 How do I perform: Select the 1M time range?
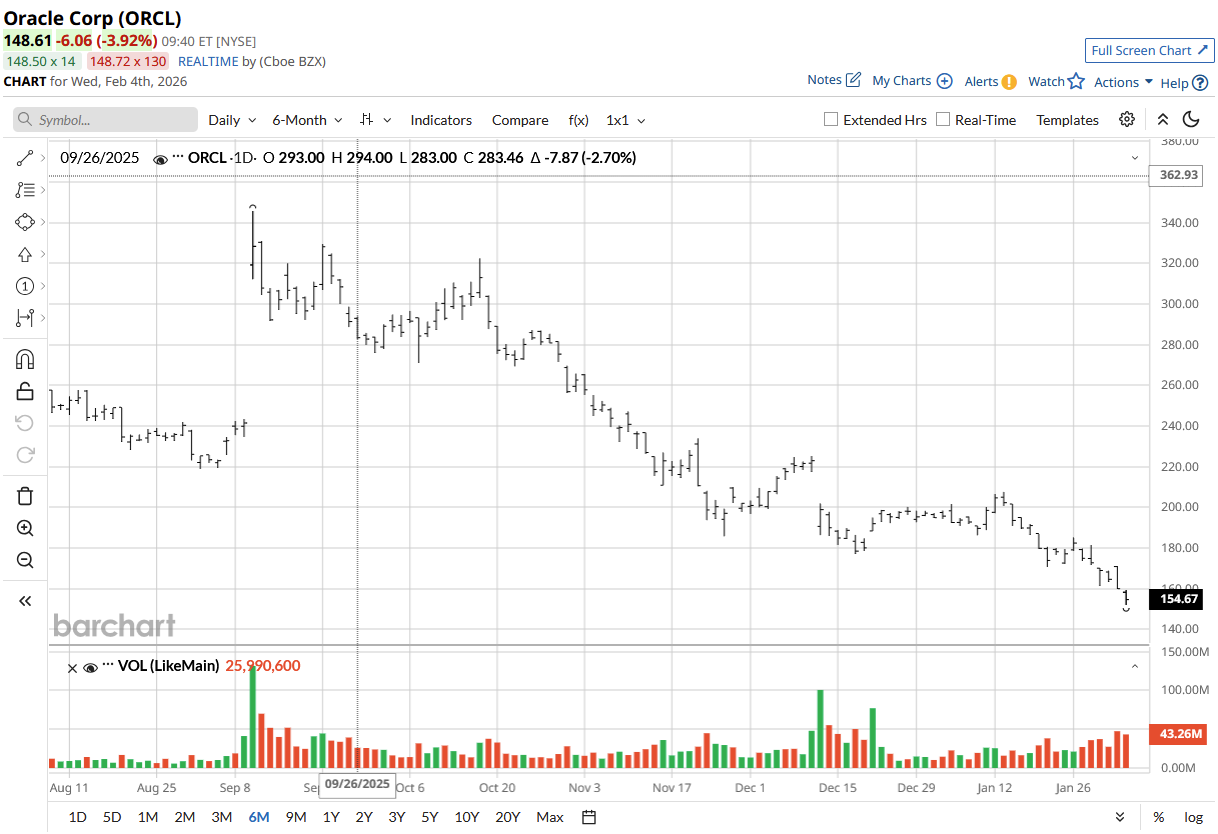(148, 817)
